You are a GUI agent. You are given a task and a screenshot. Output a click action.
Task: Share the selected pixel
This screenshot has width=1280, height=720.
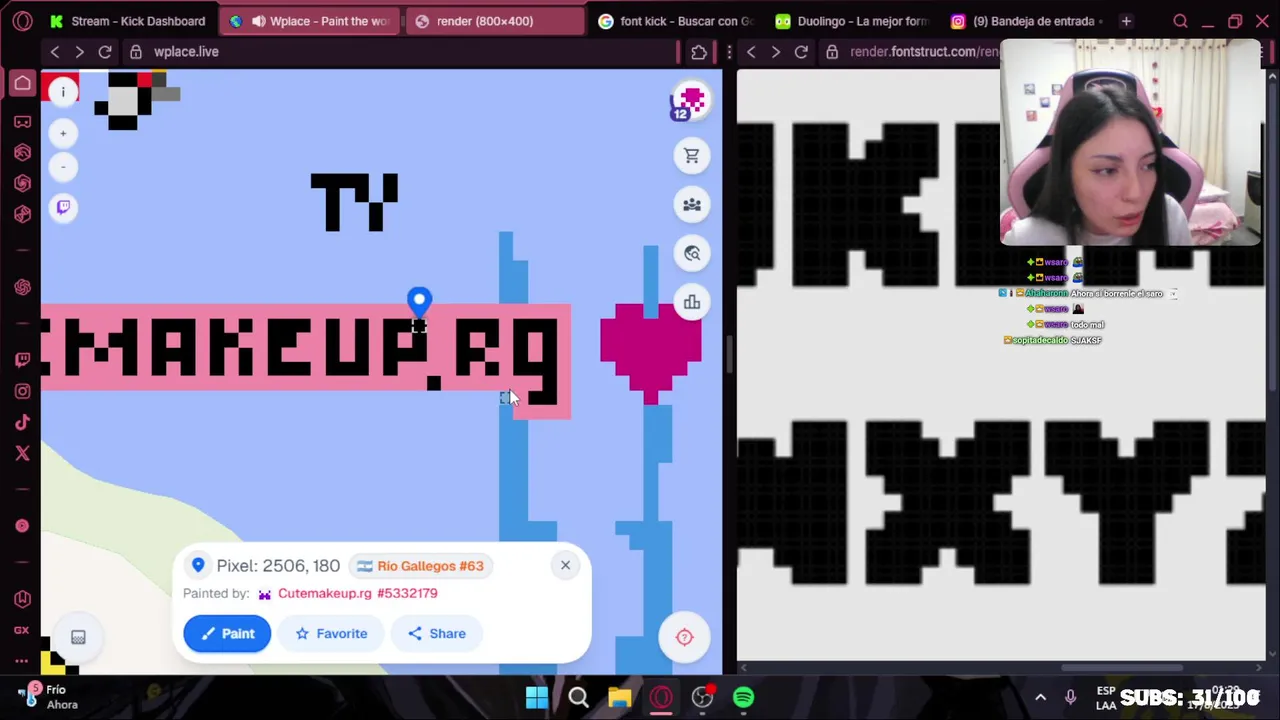[437, 633]
